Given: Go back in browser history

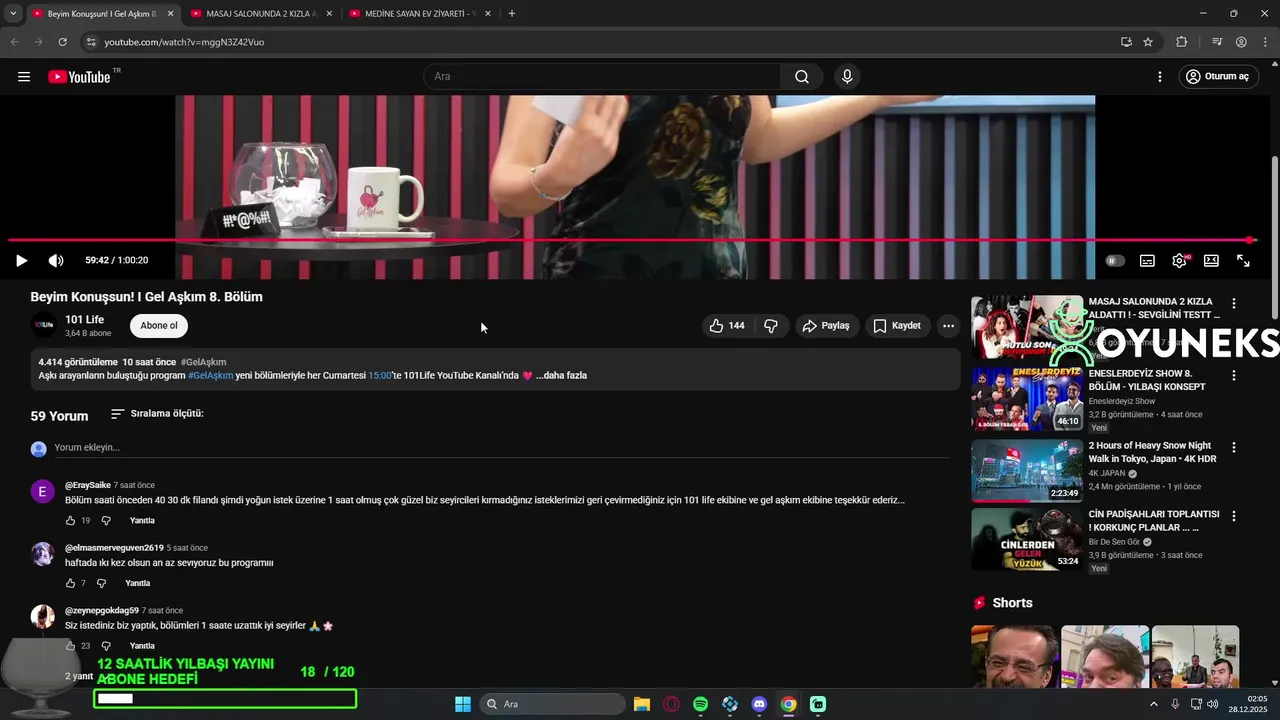Looking at the screenshot, I should tap(14, 42).
